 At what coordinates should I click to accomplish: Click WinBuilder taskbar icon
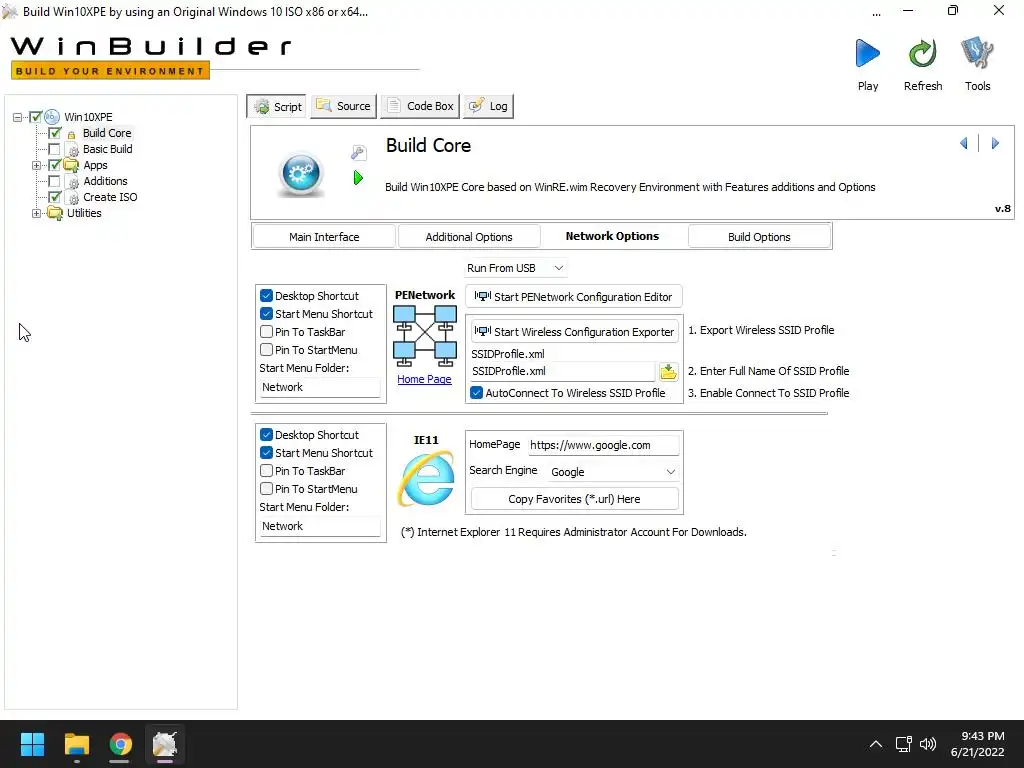coord(165,744)
